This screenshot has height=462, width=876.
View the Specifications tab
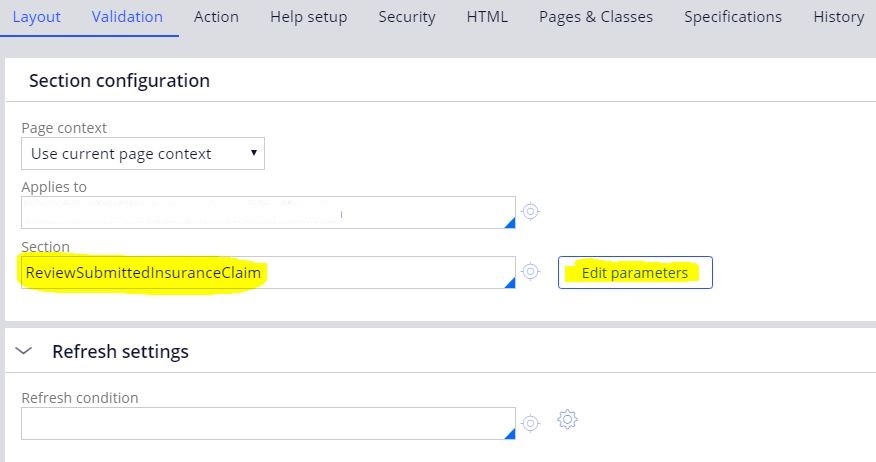(733, 17)
